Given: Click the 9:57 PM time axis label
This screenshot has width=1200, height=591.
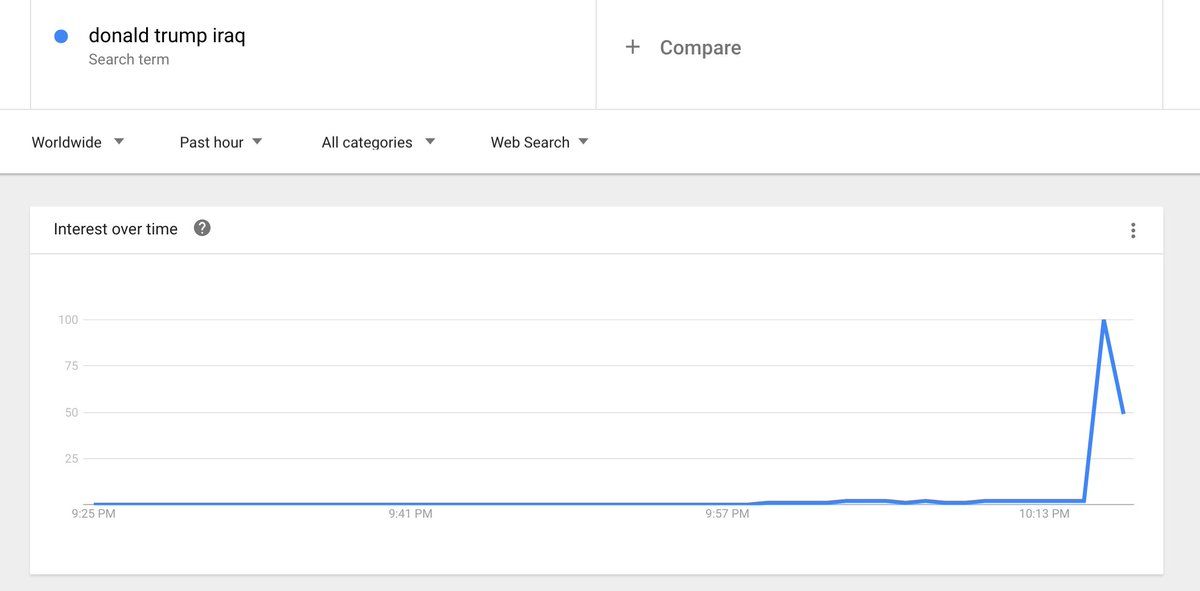Looking at the screenshot, I should click(727, 514).
